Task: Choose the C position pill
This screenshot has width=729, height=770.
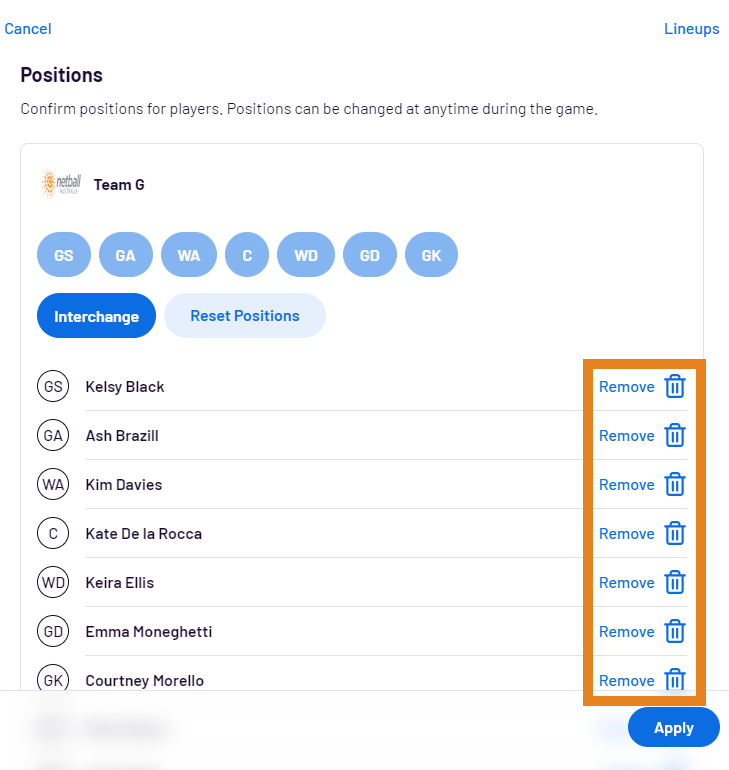Action: click(247, 255)
